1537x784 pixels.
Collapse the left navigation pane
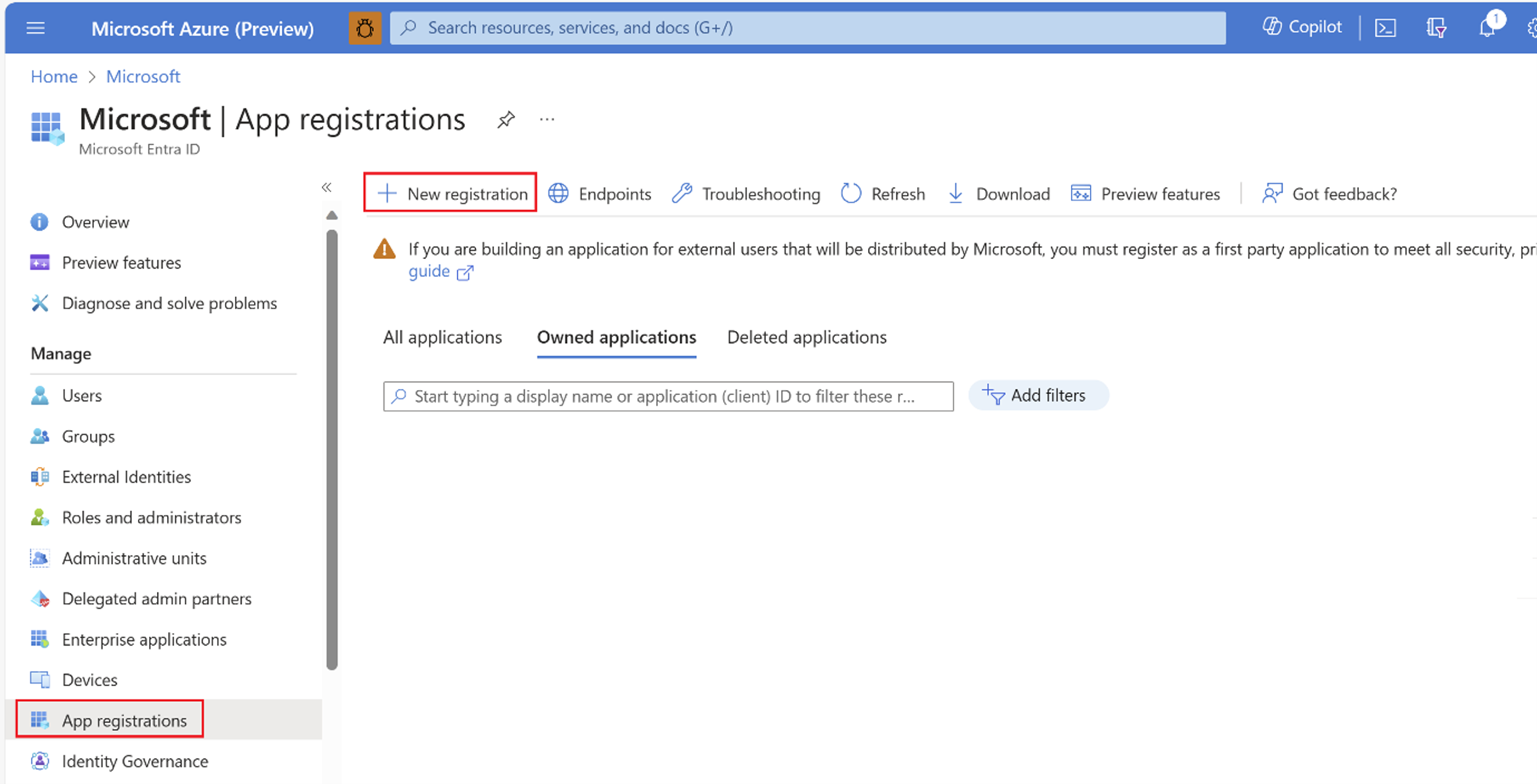click(x=326, y=187)
